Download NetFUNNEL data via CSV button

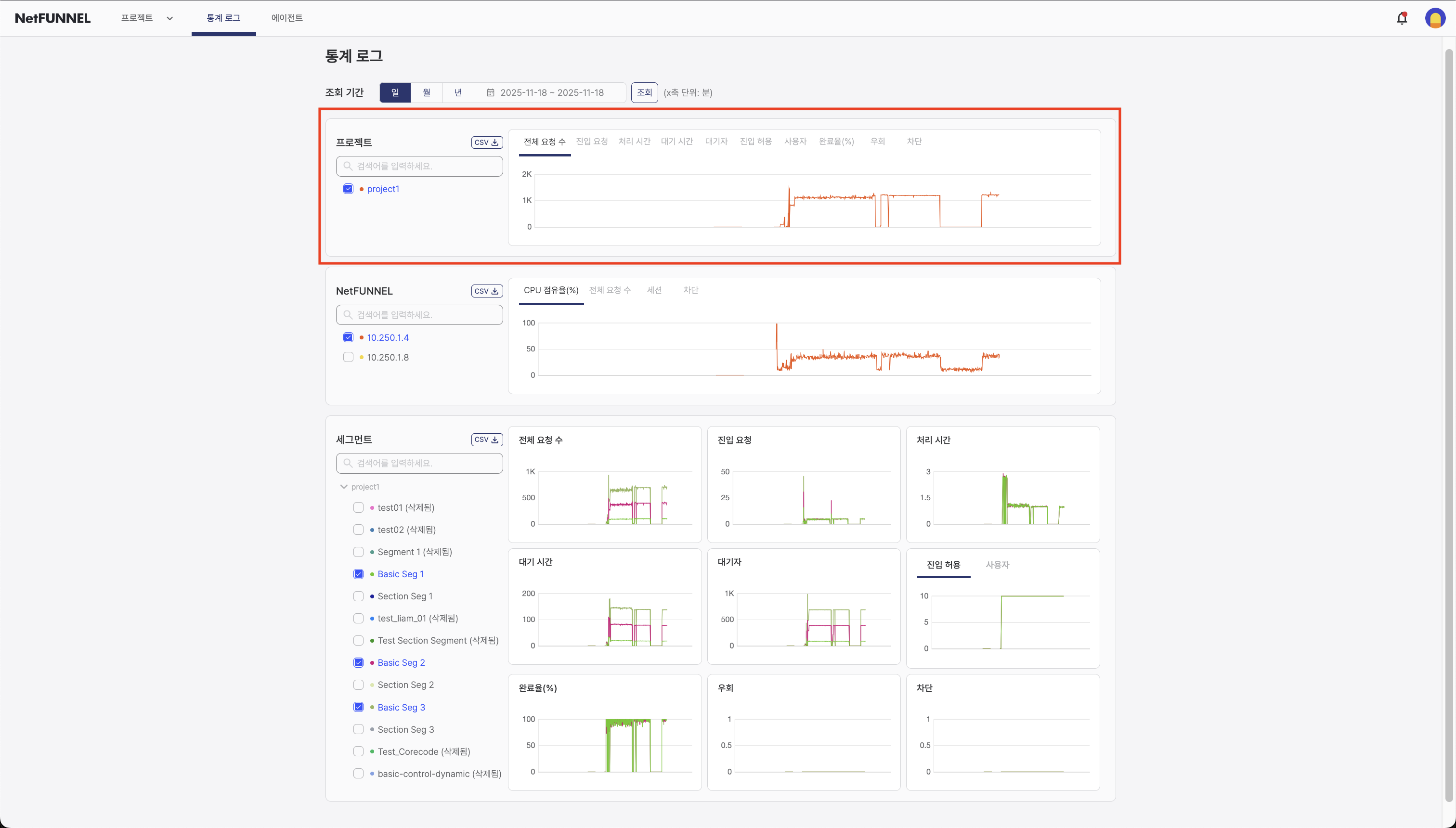486,291
